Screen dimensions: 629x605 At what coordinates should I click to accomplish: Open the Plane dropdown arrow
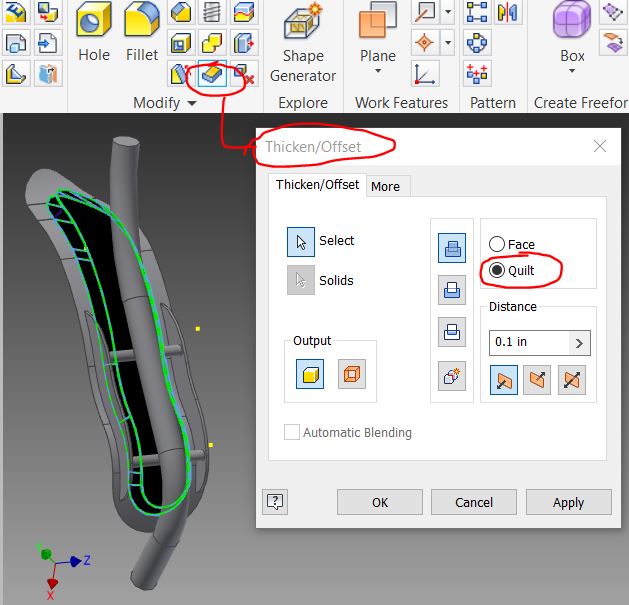pos(377,71)
